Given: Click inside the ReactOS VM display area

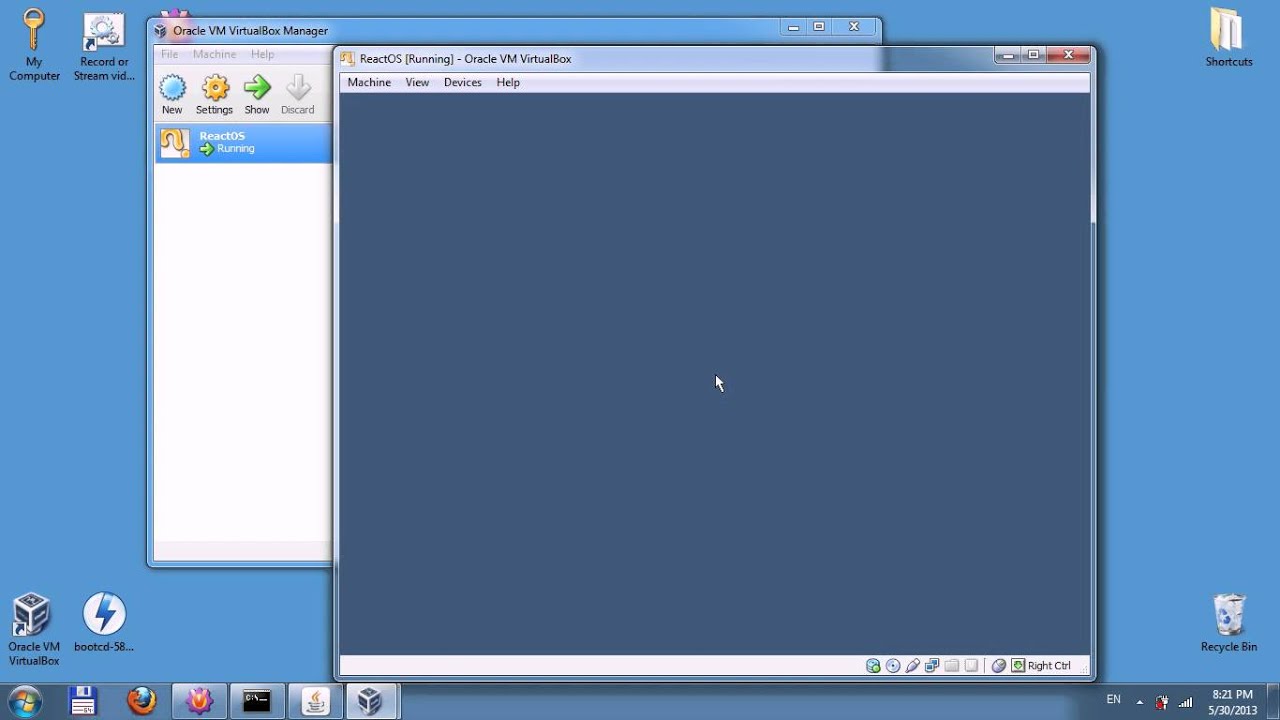Looking at the screenshot, I should [714, 374].
